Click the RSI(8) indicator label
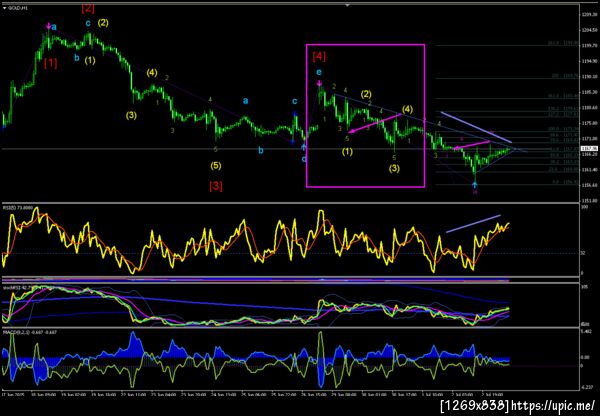 point(16,207)
